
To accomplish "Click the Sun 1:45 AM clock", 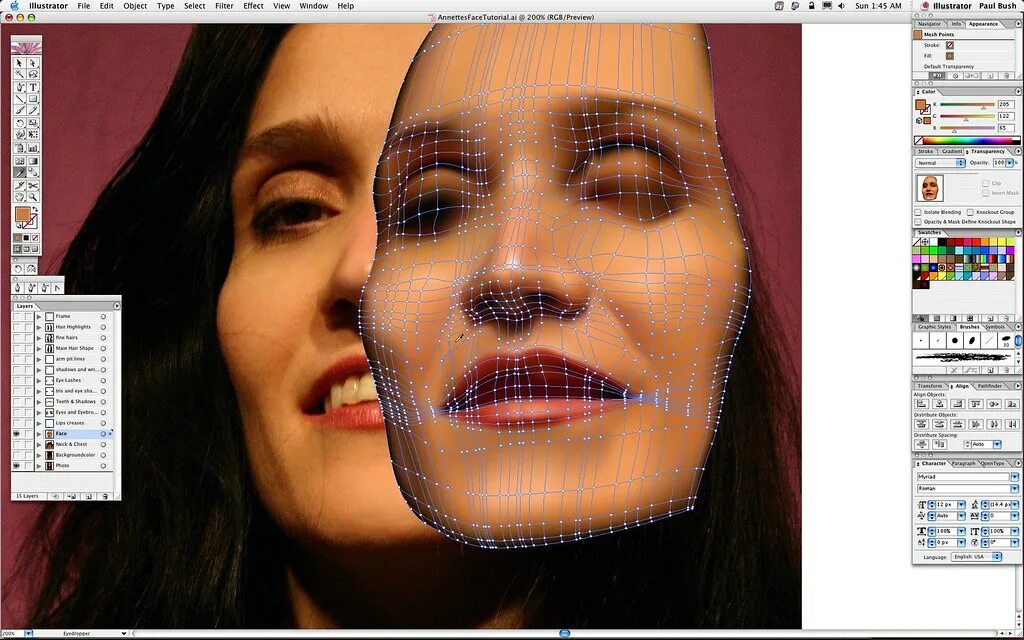I will pos(878,6).
